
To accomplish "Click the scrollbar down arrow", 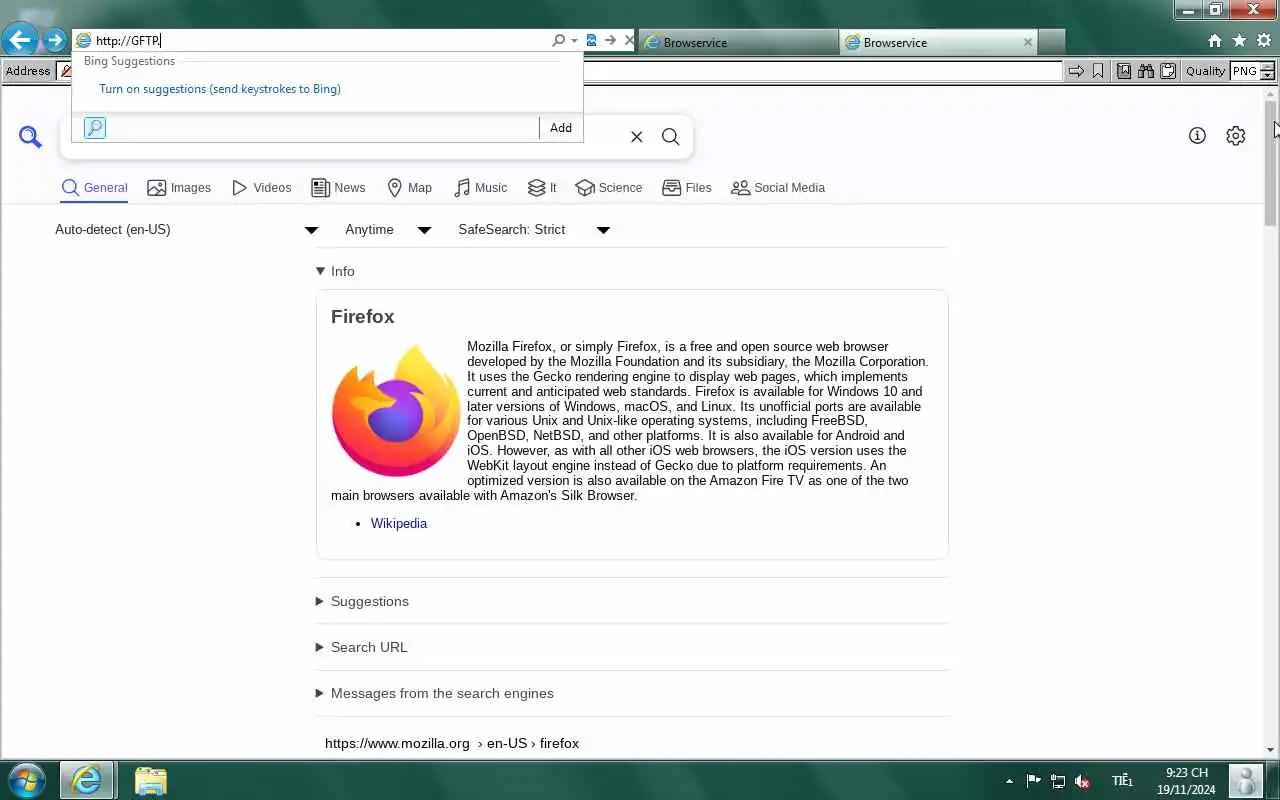I will pos(1271,750).
